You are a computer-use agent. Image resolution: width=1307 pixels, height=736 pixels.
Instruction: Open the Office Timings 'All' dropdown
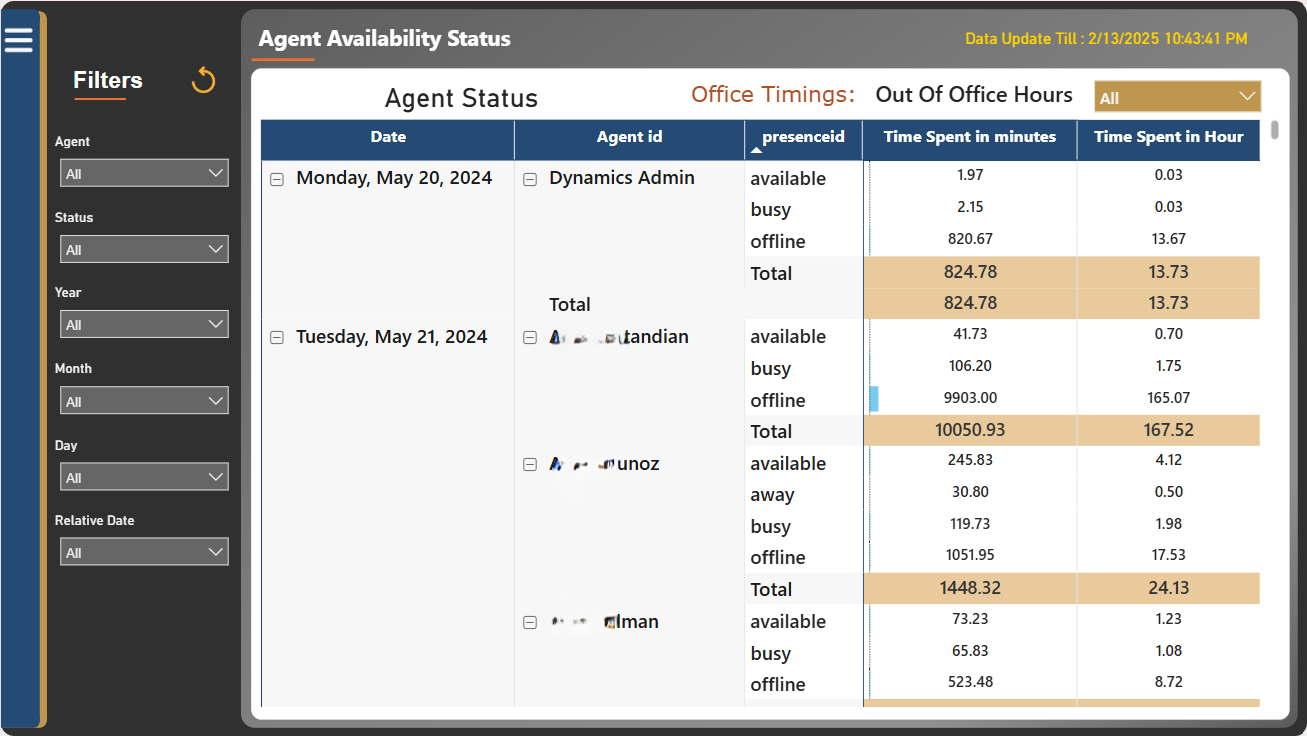[1177, 97]
